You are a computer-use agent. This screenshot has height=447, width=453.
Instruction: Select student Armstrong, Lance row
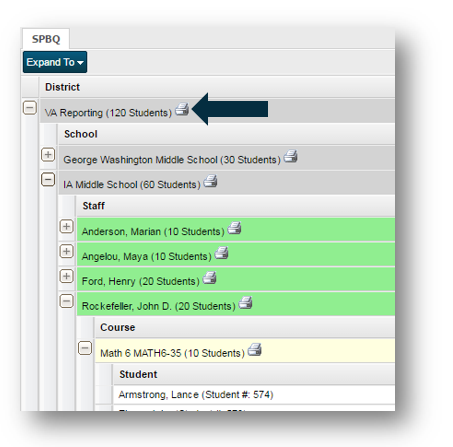pyautogui.click(x=254, y=395)
